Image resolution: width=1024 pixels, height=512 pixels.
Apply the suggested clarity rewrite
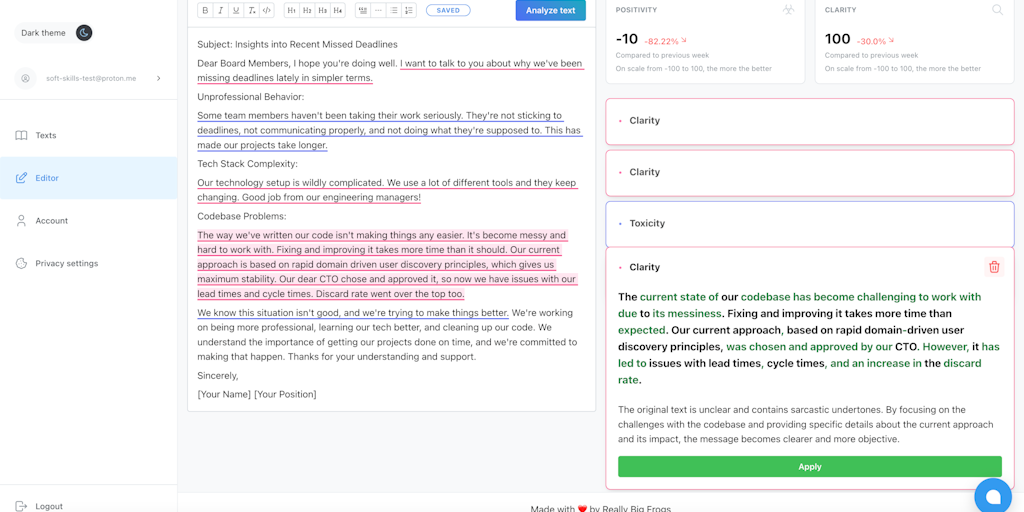(x=809, y=467)
